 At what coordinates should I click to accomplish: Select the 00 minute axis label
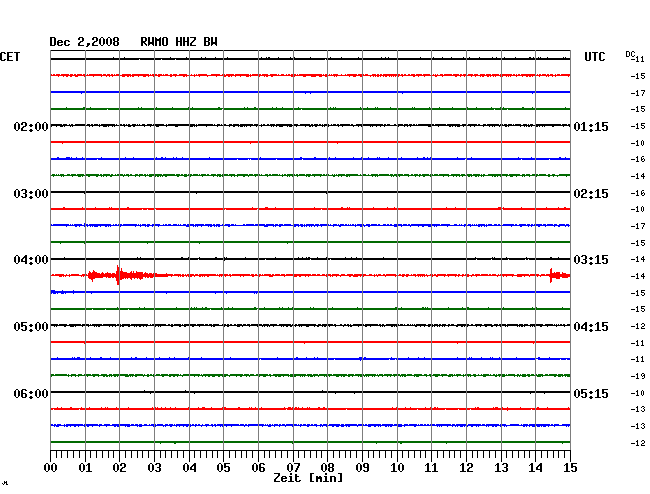tap(51, 467)
